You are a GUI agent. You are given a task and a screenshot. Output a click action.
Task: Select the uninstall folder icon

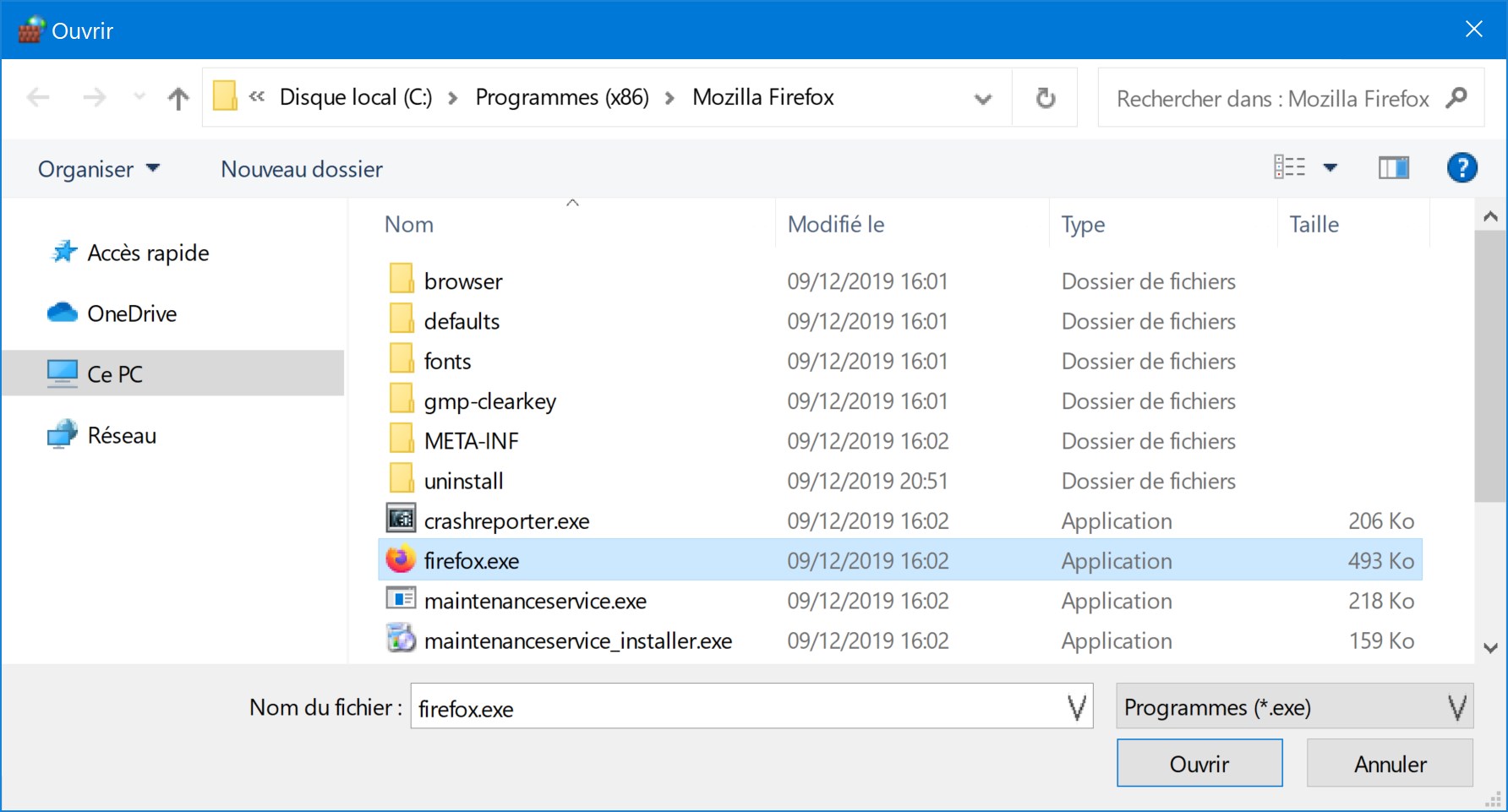(402, 478)
